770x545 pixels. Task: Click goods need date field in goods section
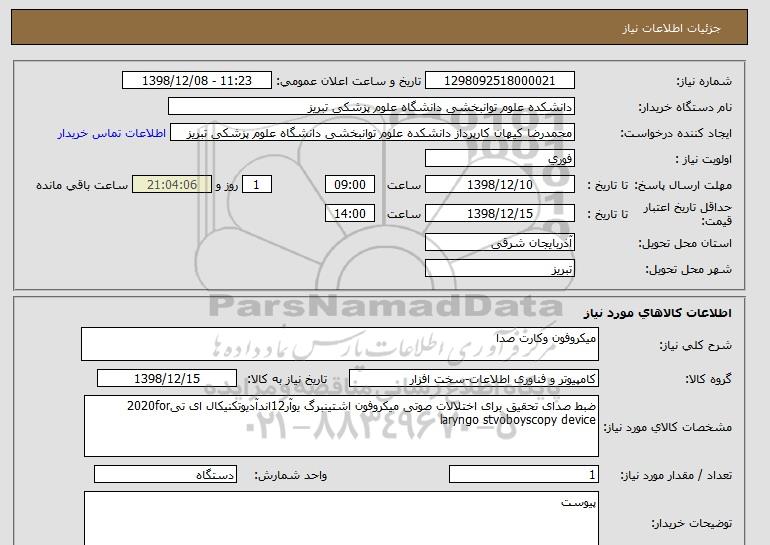pyautogui.click(x=167, y=379)
